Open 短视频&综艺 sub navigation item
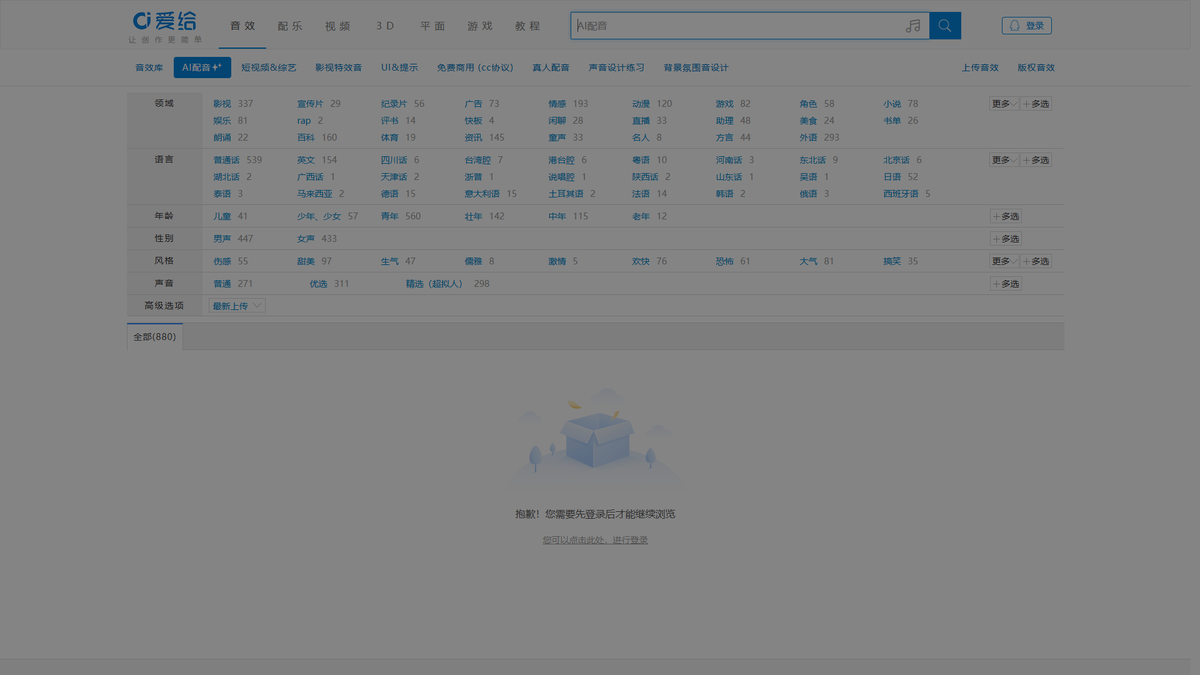Viewport: 1200px width, 675px height. coord(269,68)
